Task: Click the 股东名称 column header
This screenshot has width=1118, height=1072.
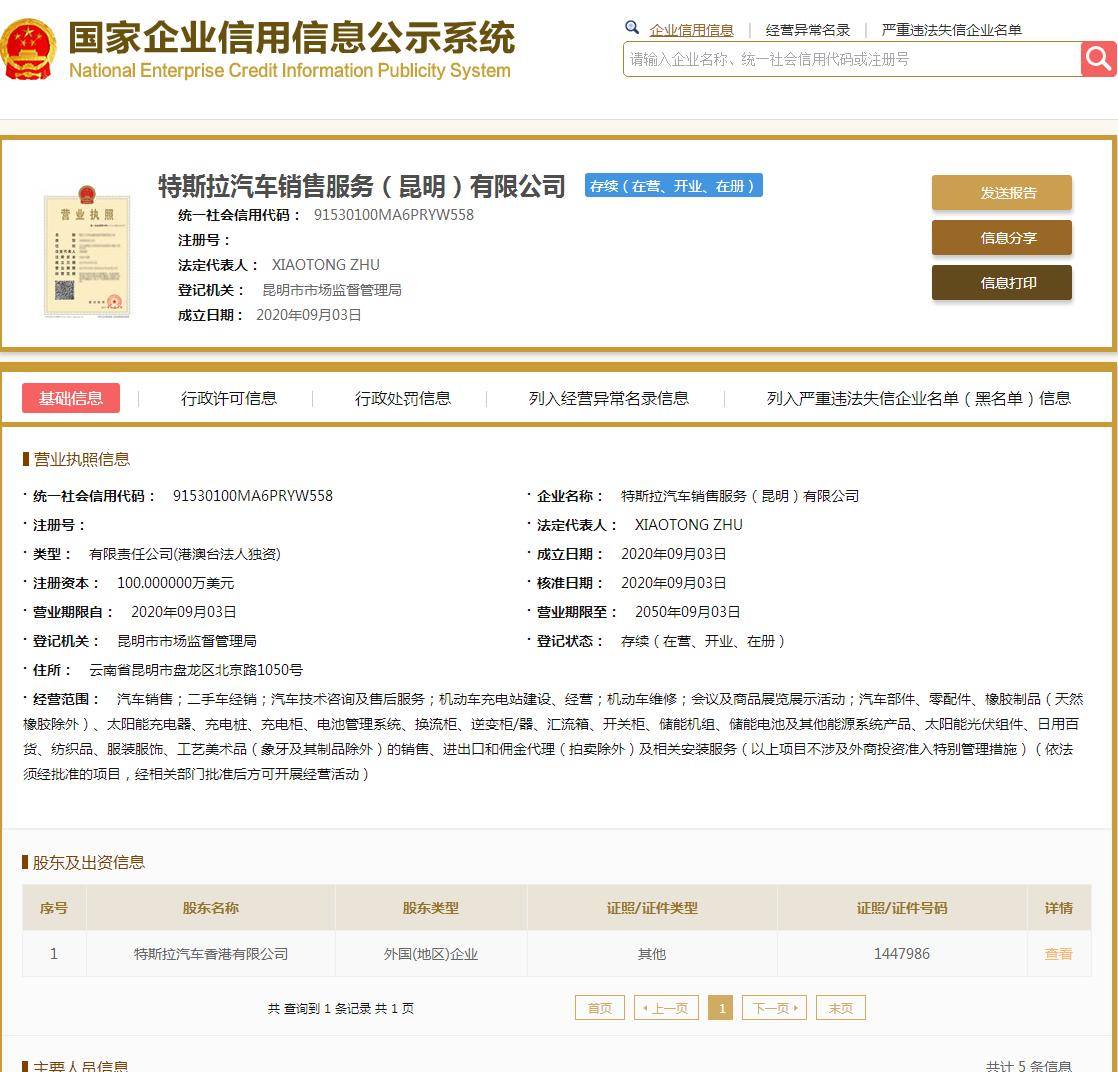Action: pyautogui.click(x=210, y=908)
